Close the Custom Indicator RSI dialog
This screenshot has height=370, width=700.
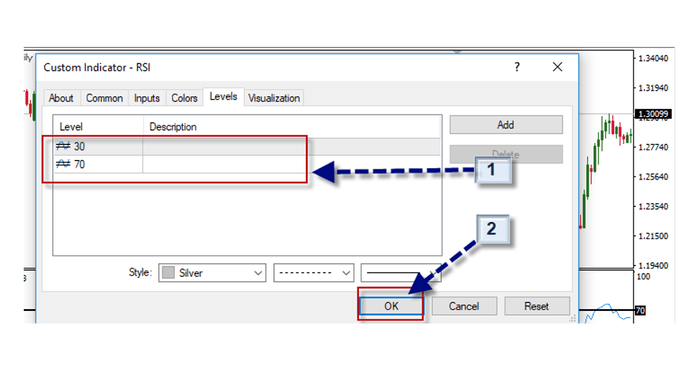[557, 67]
